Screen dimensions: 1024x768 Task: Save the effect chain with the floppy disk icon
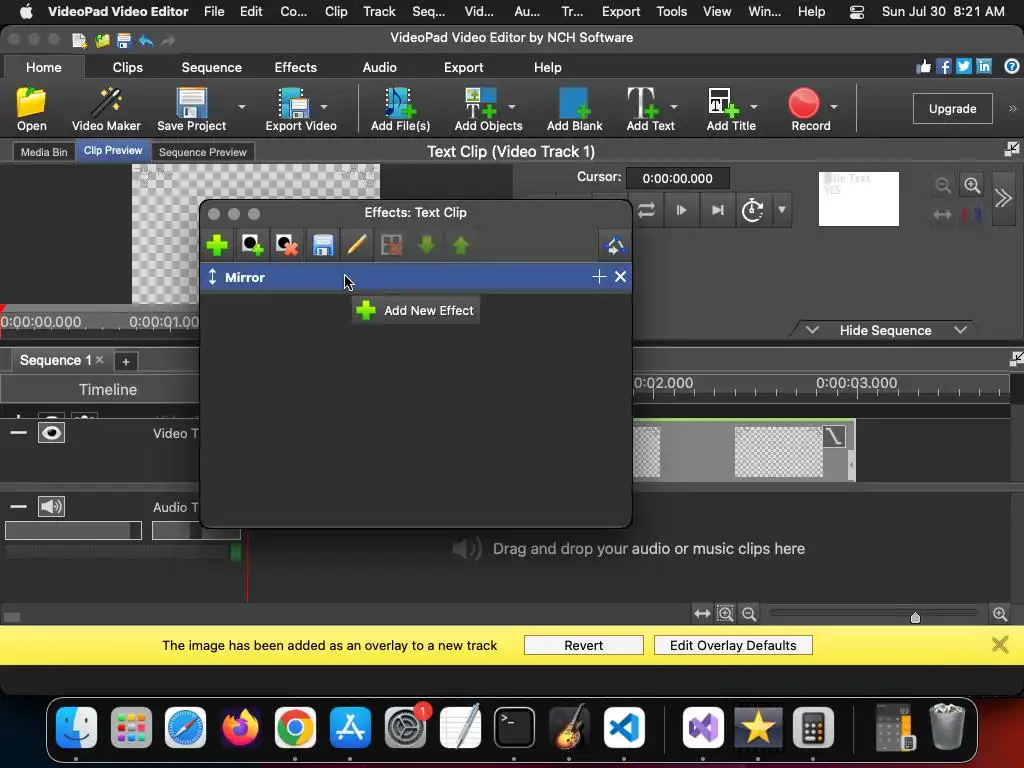click(323, 246)
